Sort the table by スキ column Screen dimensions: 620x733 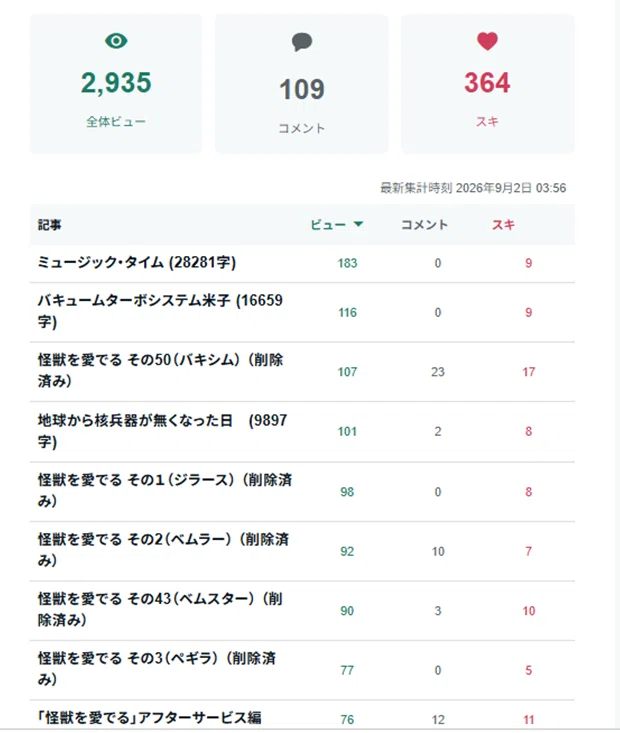coord(503,225)
